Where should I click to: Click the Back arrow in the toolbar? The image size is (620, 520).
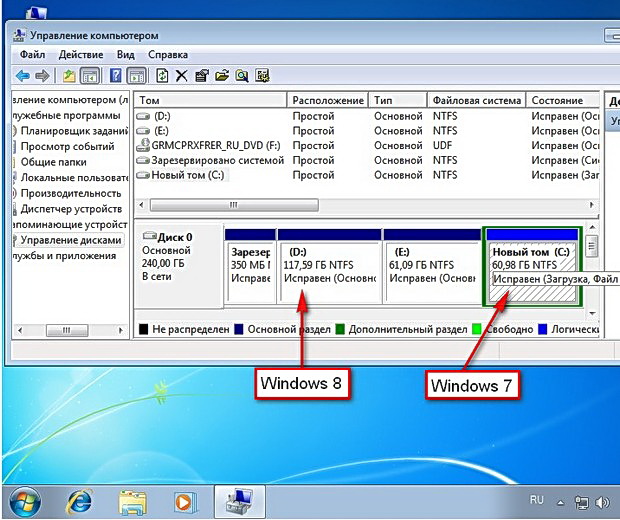(x=22, y=76)
